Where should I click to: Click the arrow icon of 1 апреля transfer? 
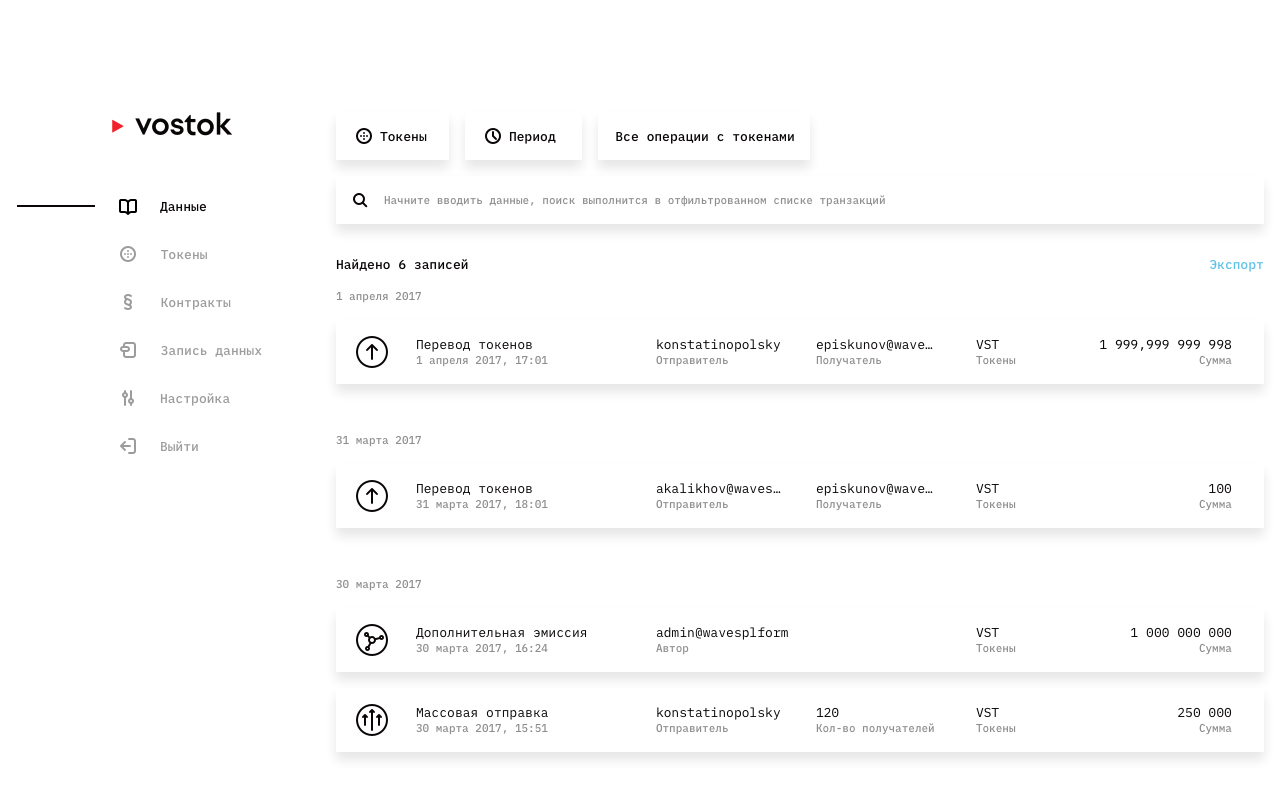[x=372, y=352]
